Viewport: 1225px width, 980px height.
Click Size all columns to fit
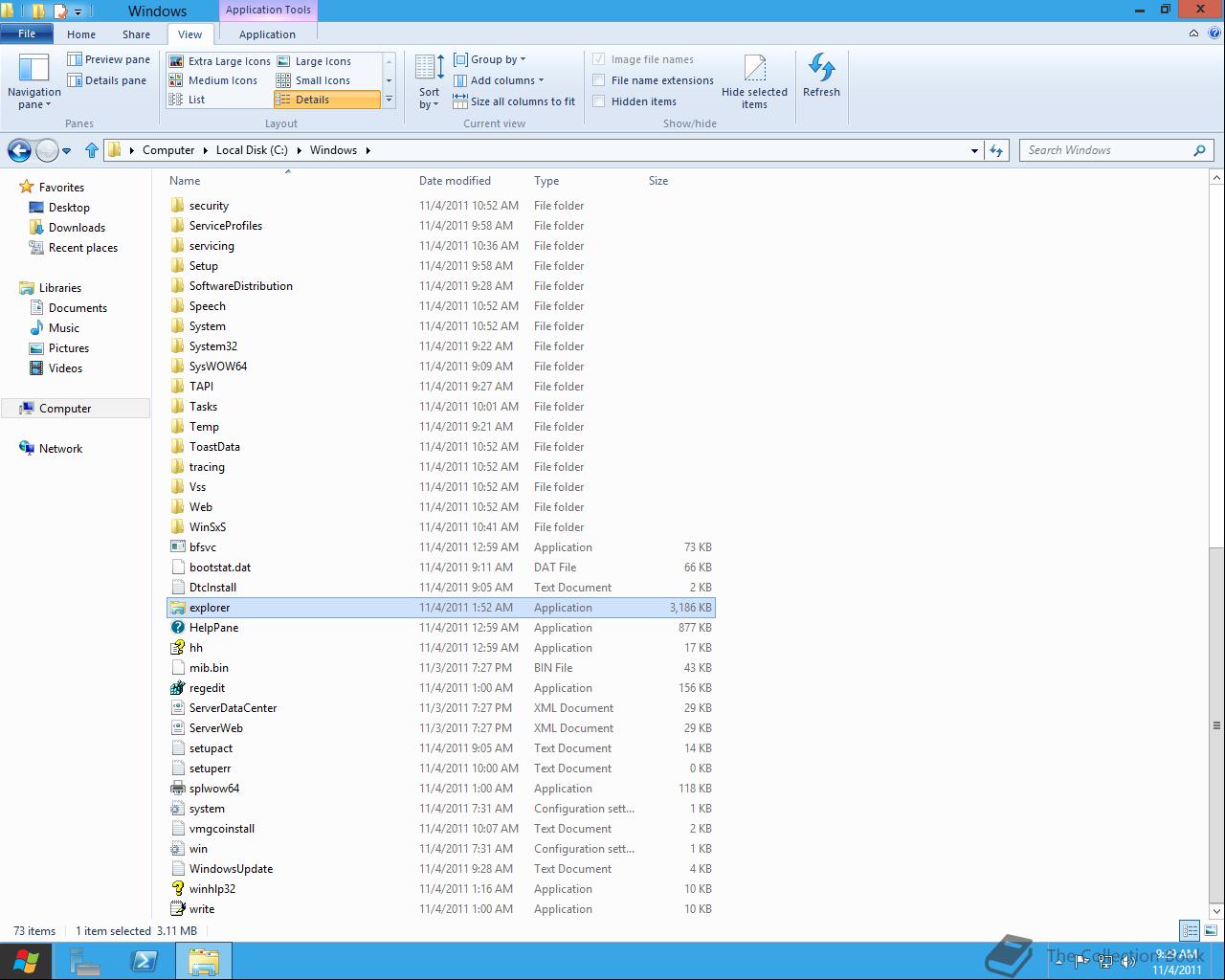click(x=514, y=101)
